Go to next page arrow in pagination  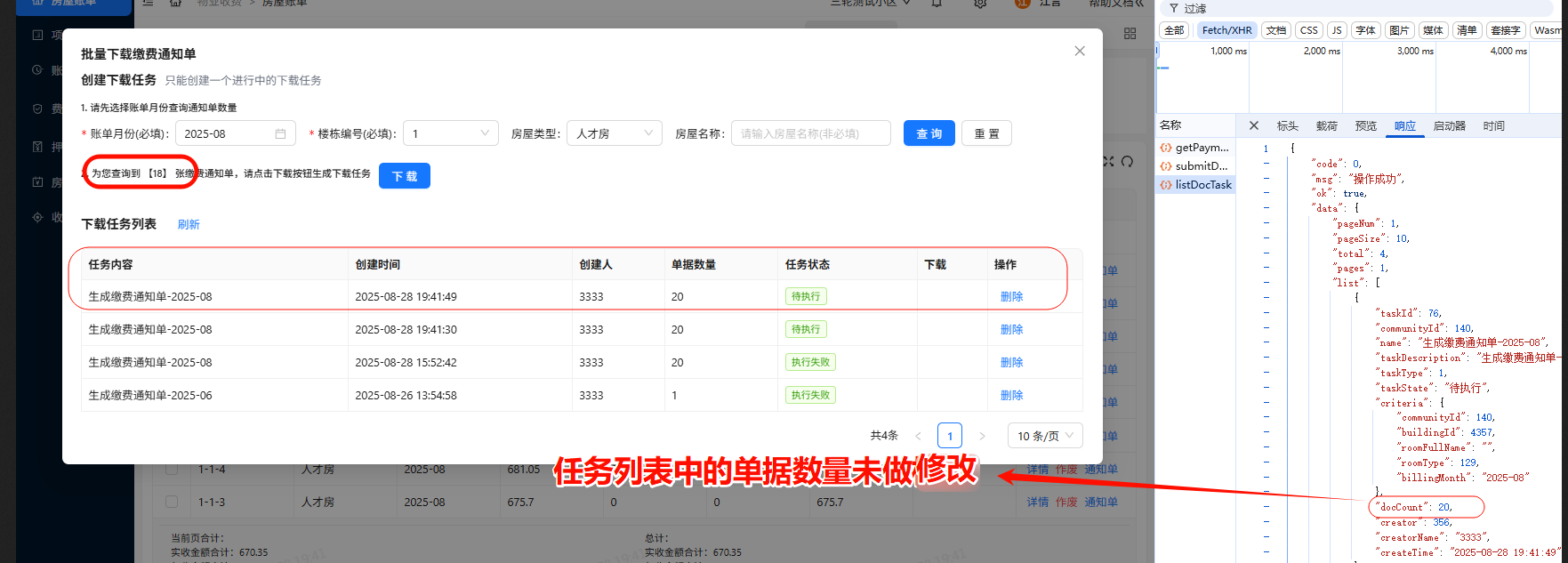pyautogui.click(x=982, y=436)
